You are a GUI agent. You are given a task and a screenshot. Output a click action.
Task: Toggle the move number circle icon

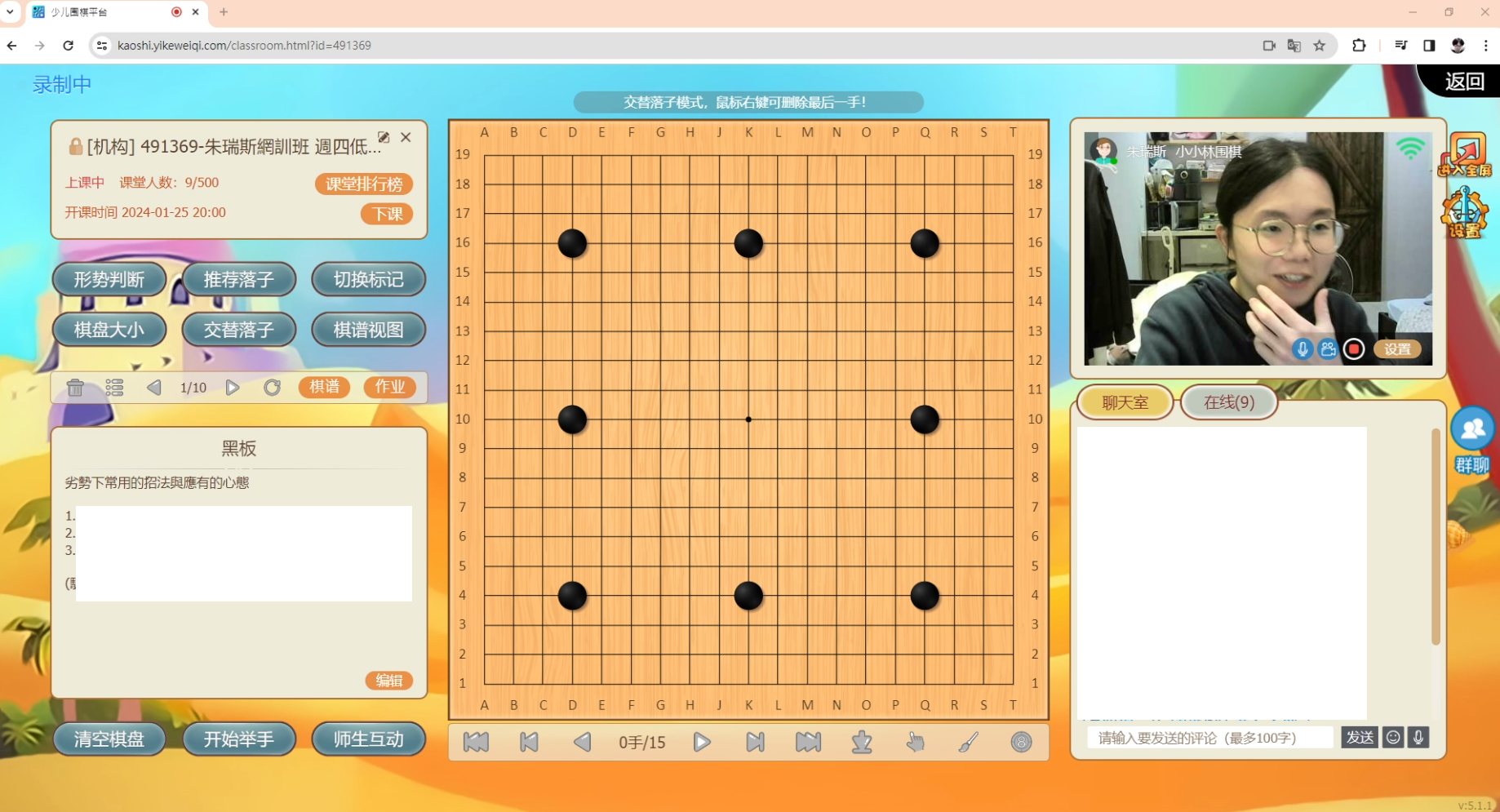[1021, 742]
